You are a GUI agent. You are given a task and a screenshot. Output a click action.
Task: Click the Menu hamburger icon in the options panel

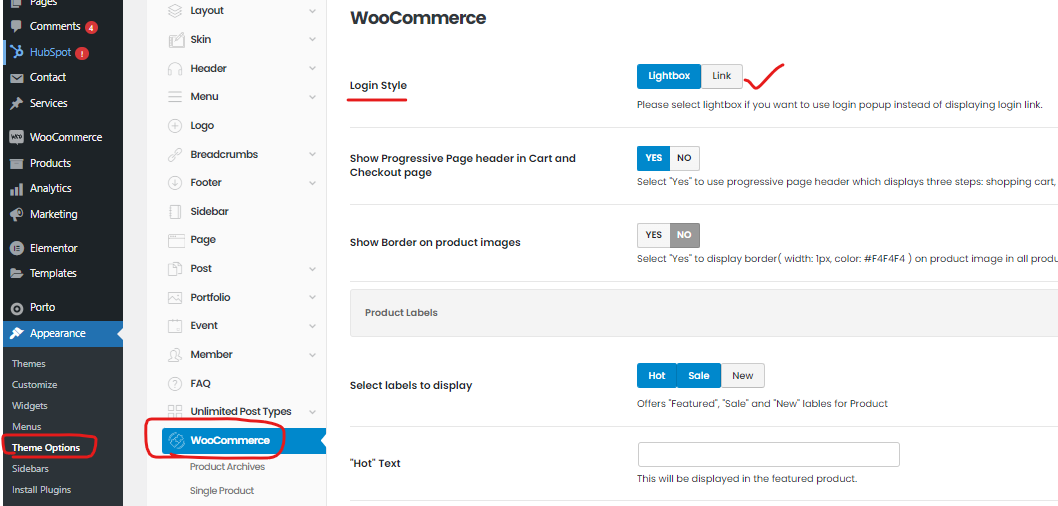[175, 97]
